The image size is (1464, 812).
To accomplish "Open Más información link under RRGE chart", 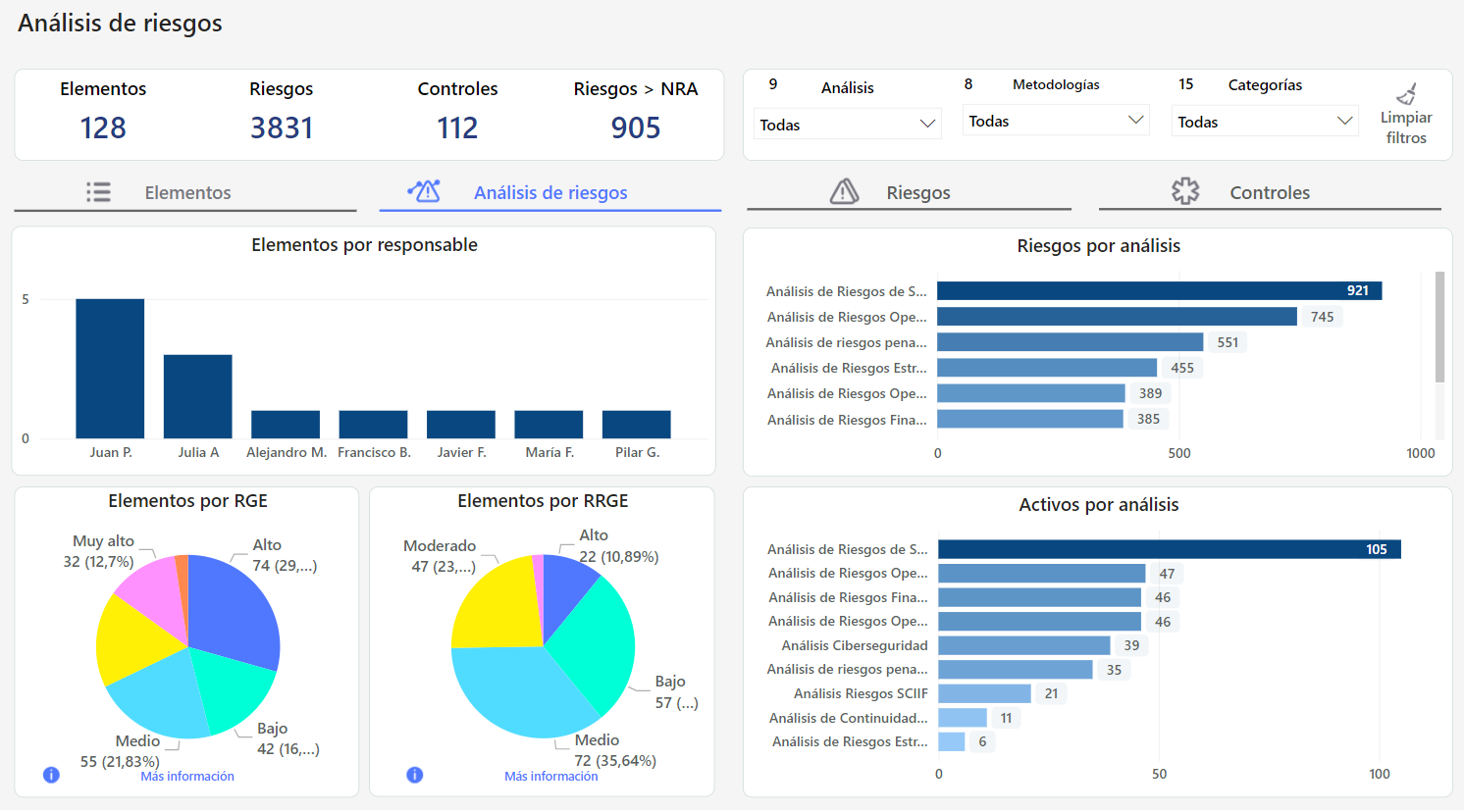I will 550,776.
